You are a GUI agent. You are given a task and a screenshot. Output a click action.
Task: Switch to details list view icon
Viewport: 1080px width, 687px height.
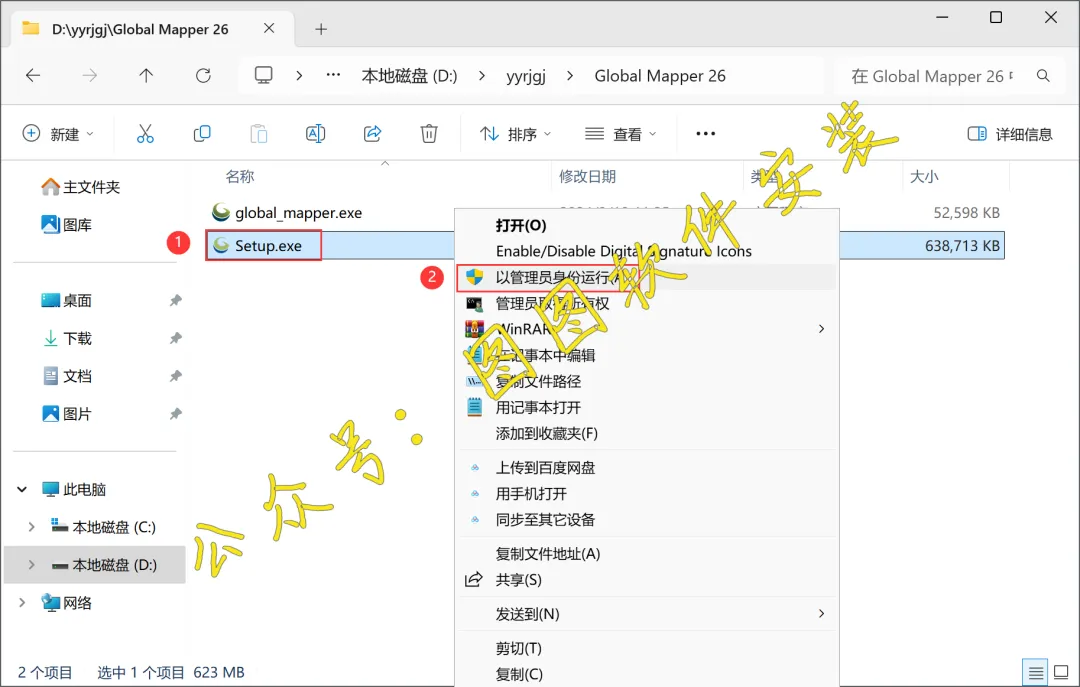click(x=1036, y=672)
